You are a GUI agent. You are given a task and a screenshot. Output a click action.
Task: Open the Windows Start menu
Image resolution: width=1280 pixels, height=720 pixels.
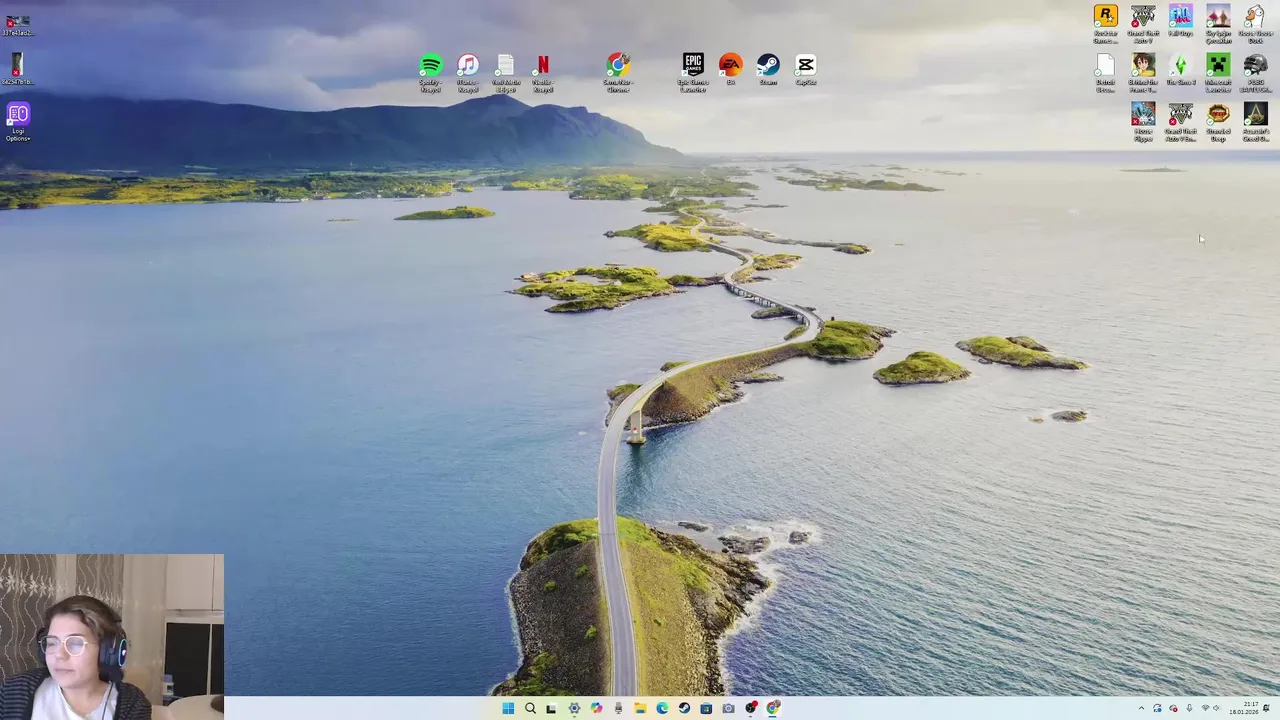pos(508,708)
